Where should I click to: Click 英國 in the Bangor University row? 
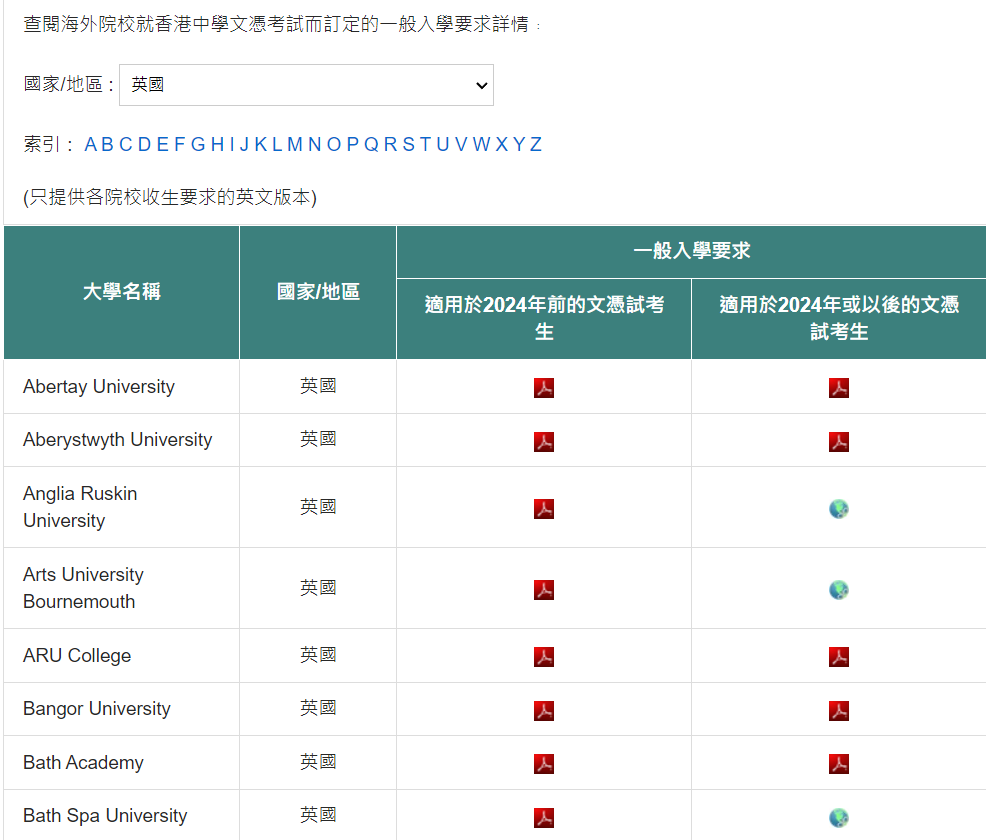pos(318,709)
